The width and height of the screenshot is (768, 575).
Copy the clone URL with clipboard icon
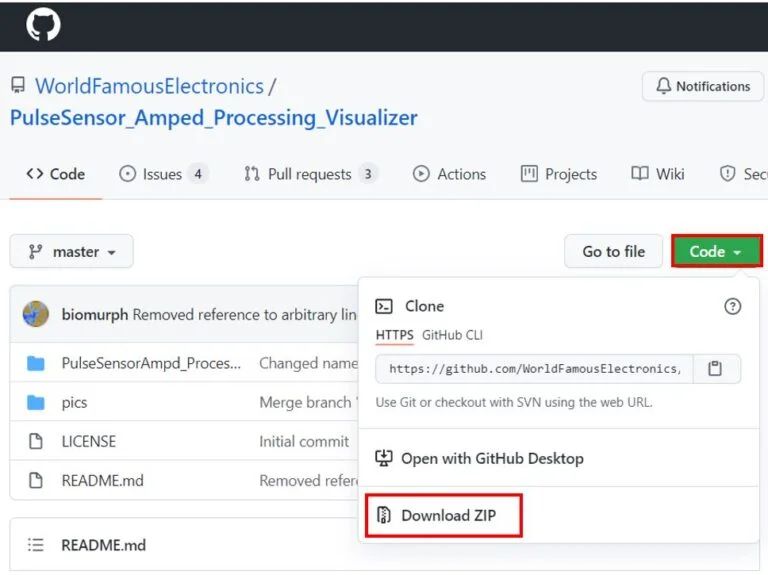pyautogui.click(x=715, y=368)
